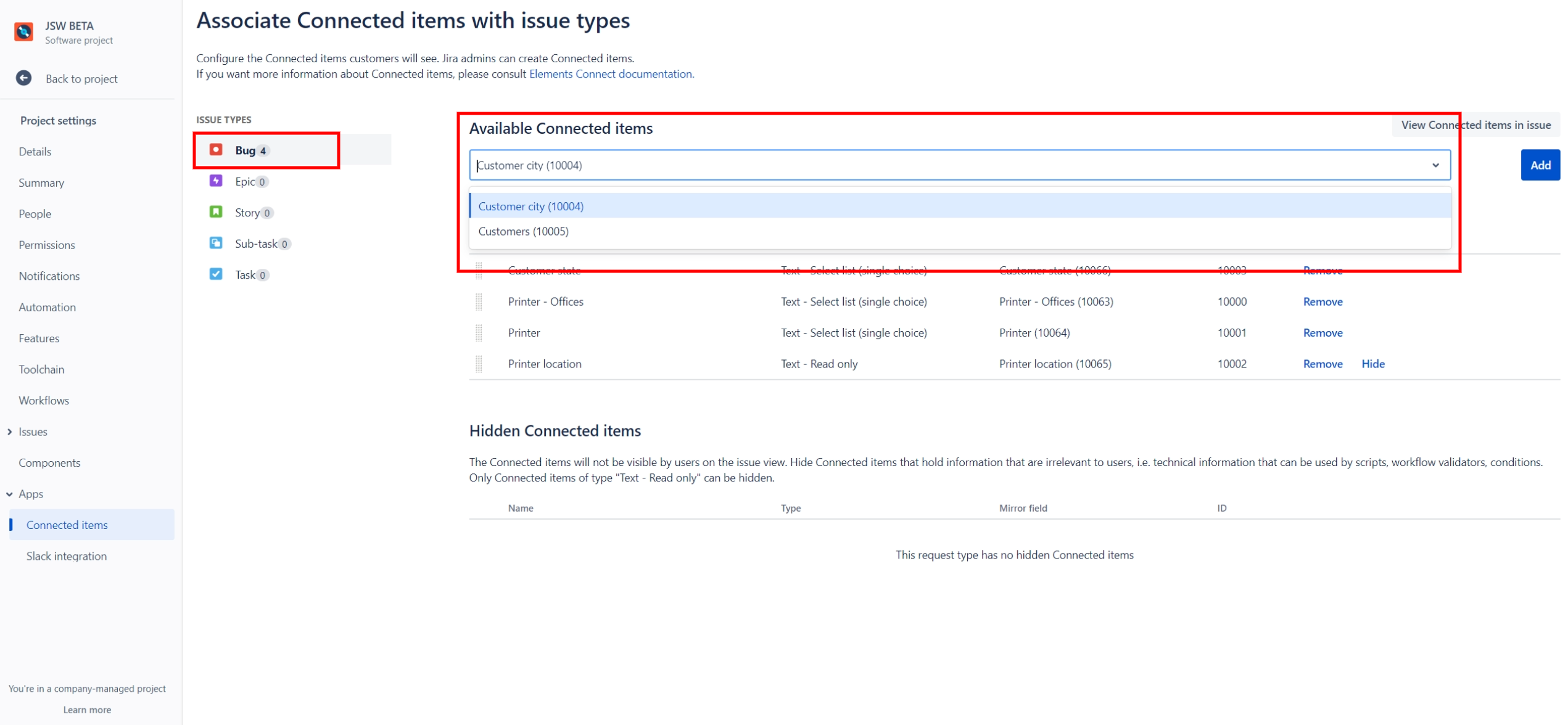1568x725 pixels.
Task: Open Elements Connect documentation link
Action: [611, 74]
